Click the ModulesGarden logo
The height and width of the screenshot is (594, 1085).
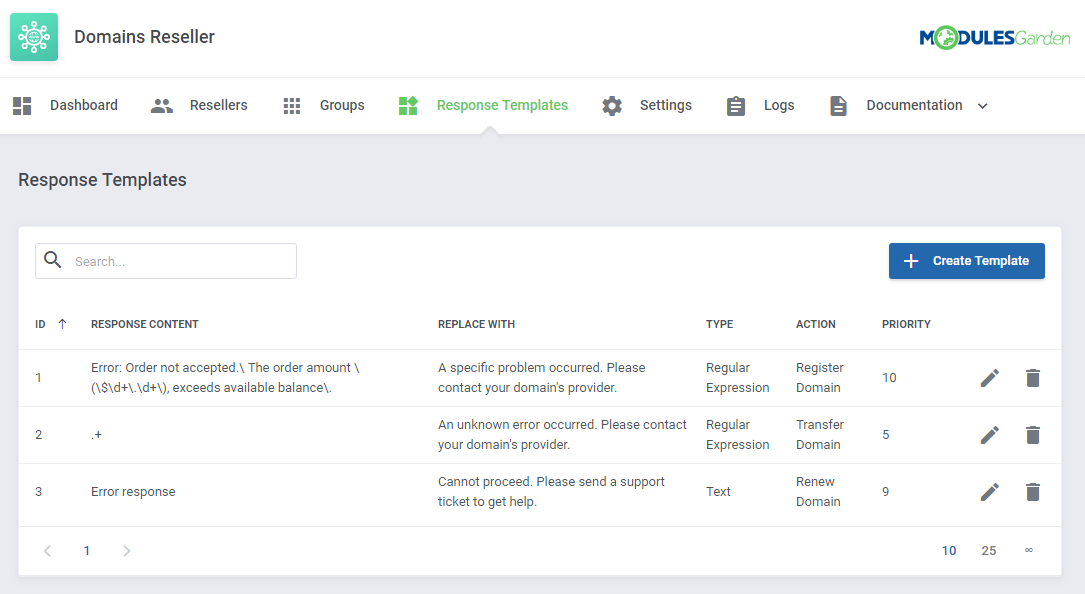pos(994,37)
